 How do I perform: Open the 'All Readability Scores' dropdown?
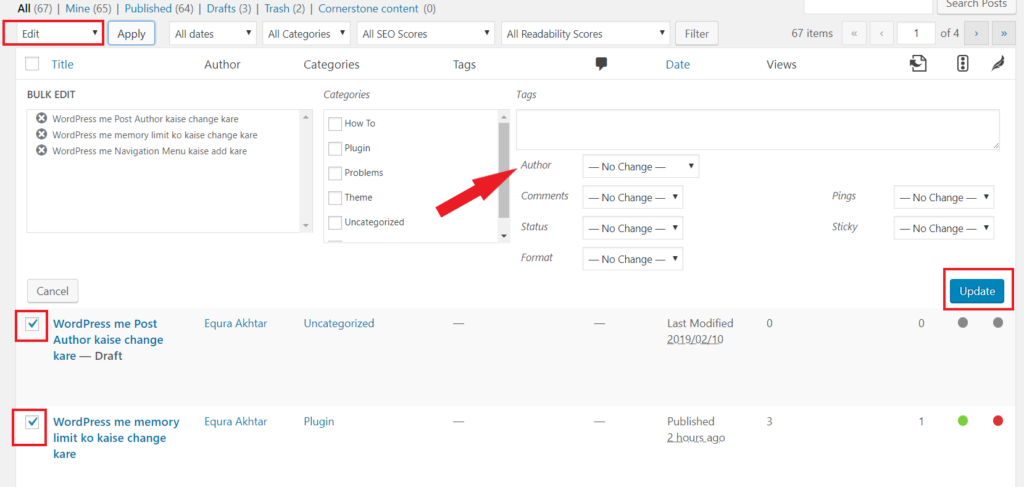tap(586, 34)
